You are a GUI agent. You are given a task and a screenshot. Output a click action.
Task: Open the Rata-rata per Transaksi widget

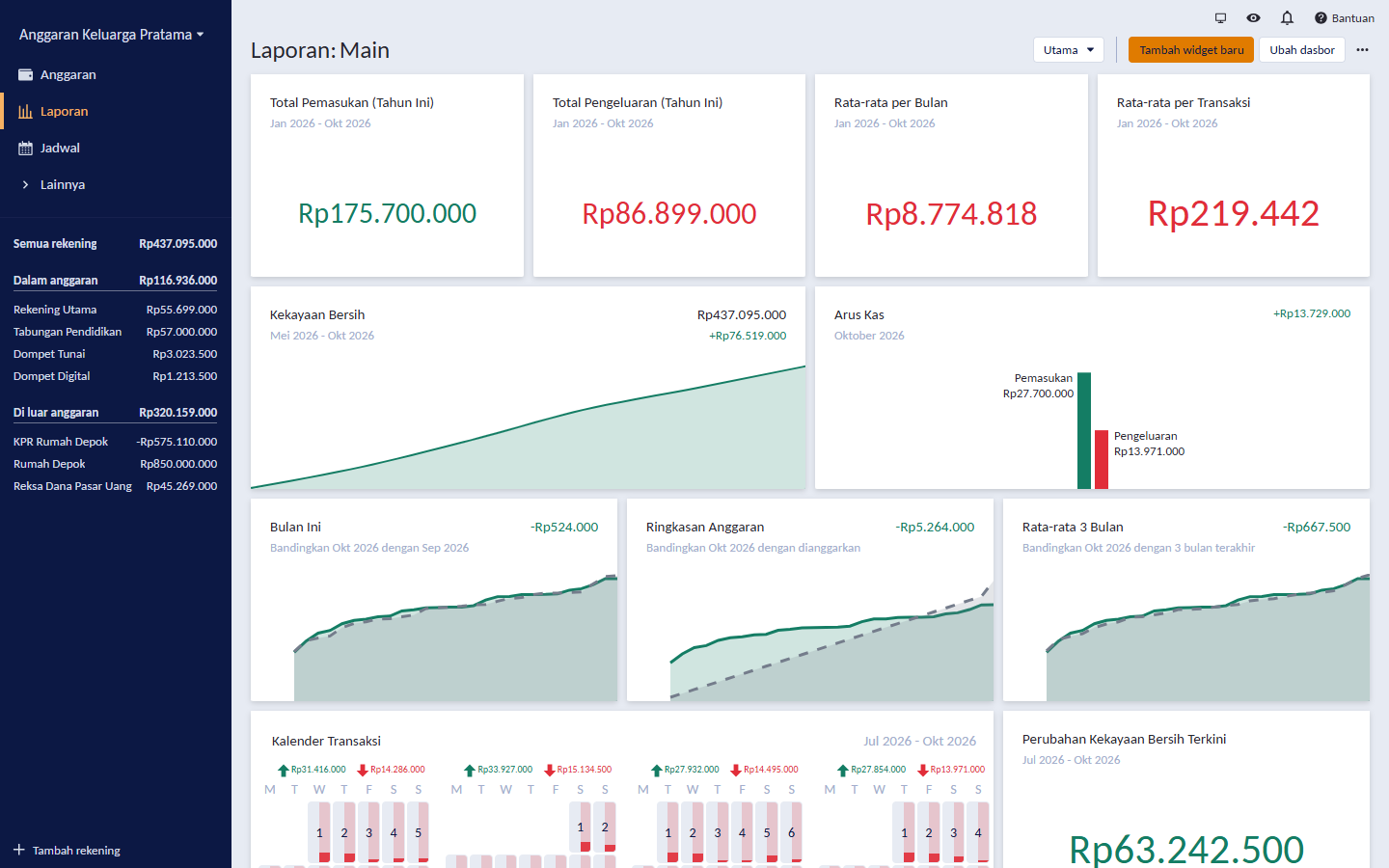pyautogui.click(x=1234, y=176)
